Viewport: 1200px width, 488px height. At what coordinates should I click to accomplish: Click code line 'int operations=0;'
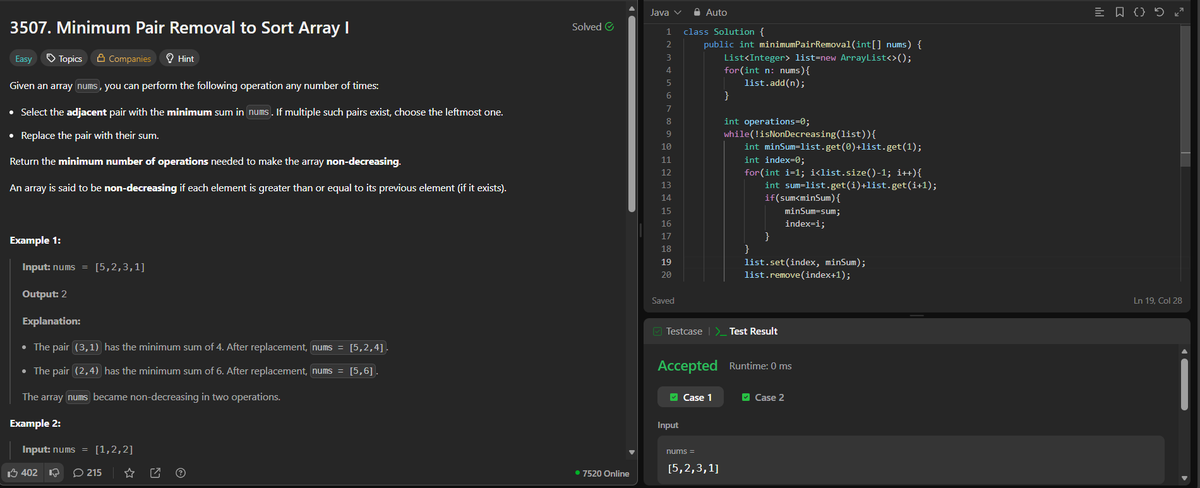[x=765, y=119]
